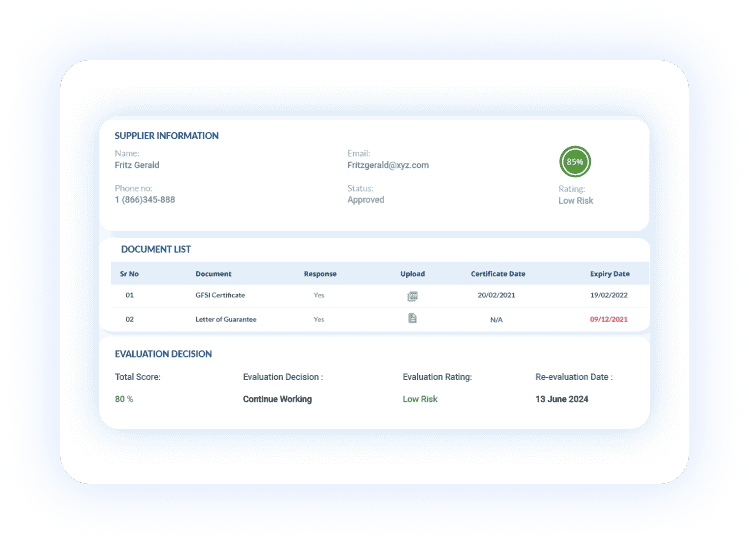The height and width of the screenshot is (544, 749).
Task: Click the 20/02/2021 certificate date
Action: click(496, 295)
